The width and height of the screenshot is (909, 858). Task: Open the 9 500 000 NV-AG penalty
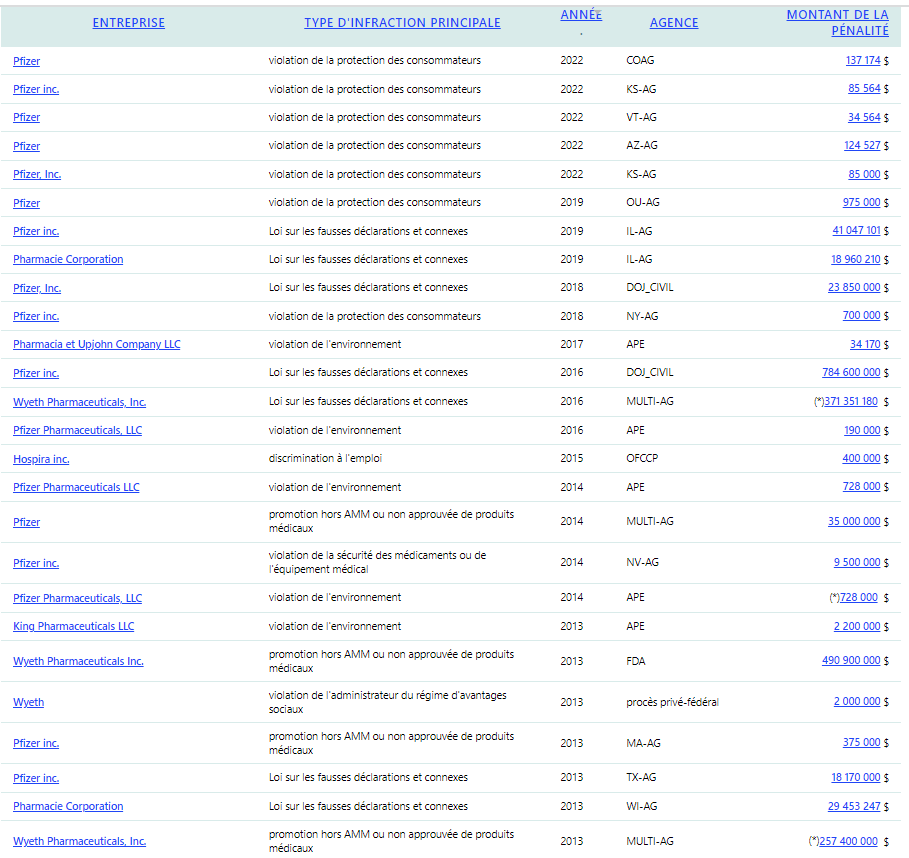click(x=857, y=563)
